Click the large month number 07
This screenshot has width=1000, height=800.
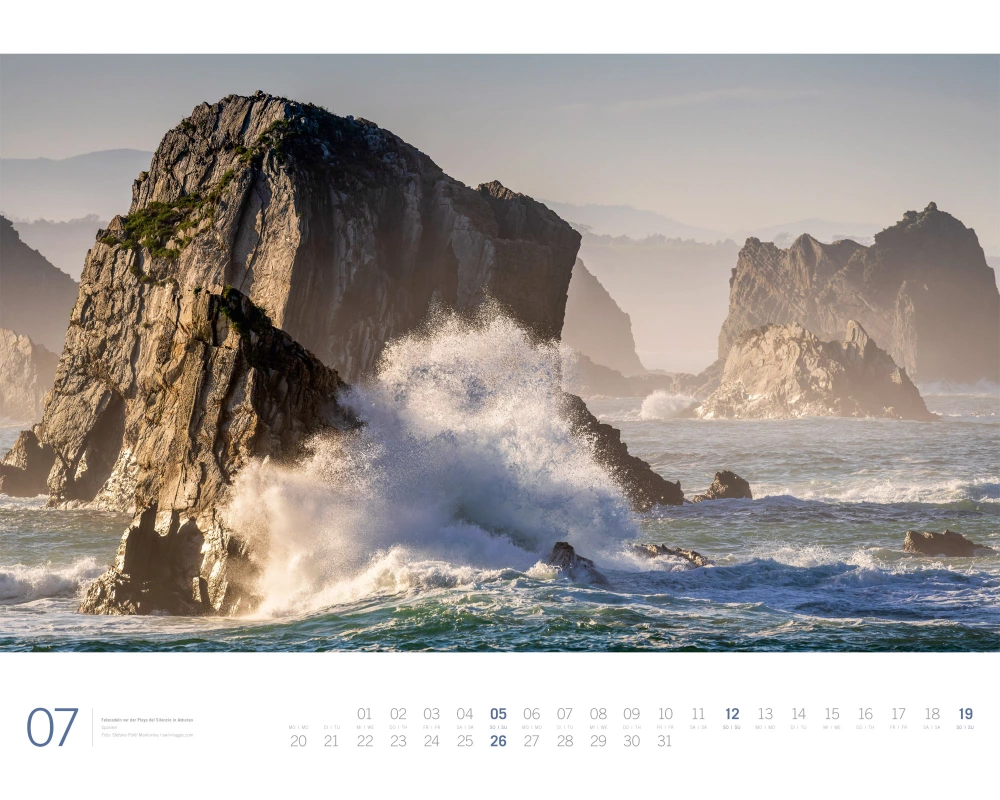[52, 727]
